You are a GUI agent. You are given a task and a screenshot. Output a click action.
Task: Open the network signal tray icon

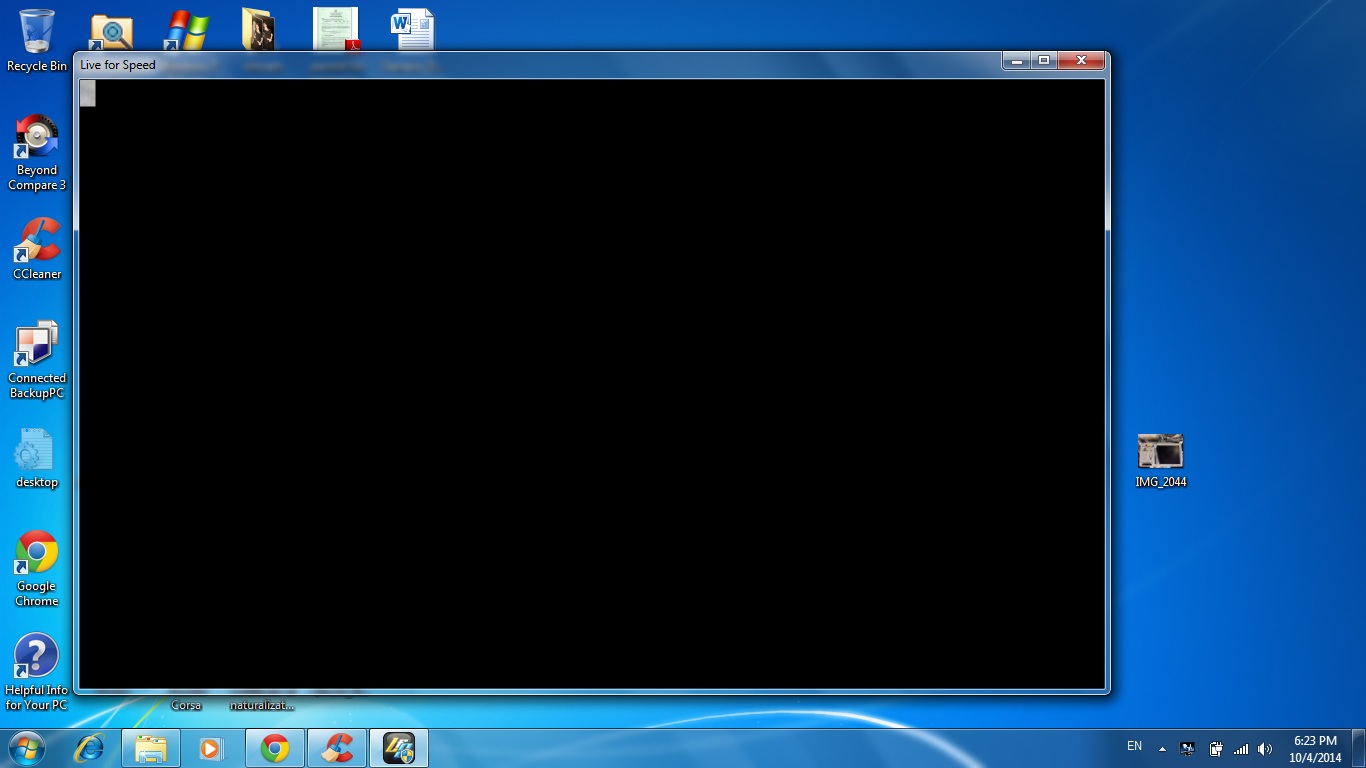pos(1241,748)
